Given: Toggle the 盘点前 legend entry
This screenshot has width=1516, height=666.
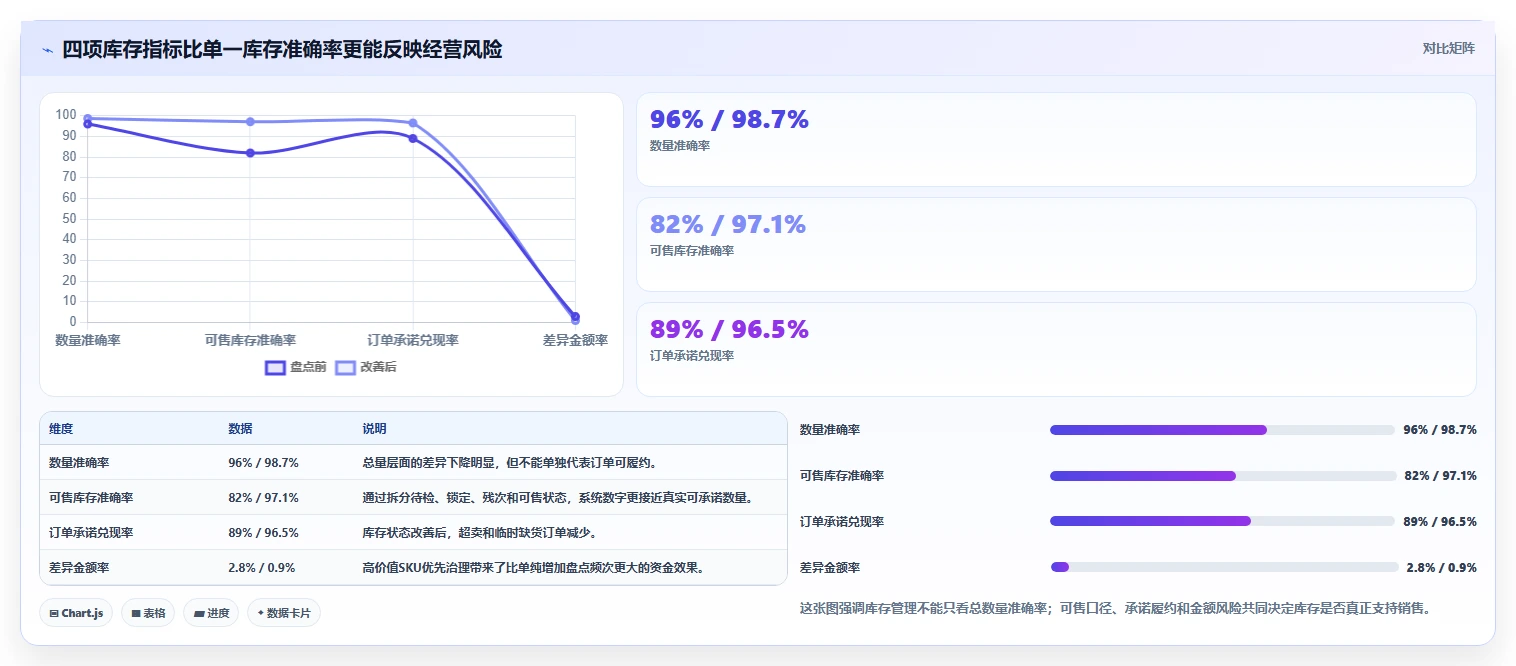Looking at the screenshot, I should point(296,367).
